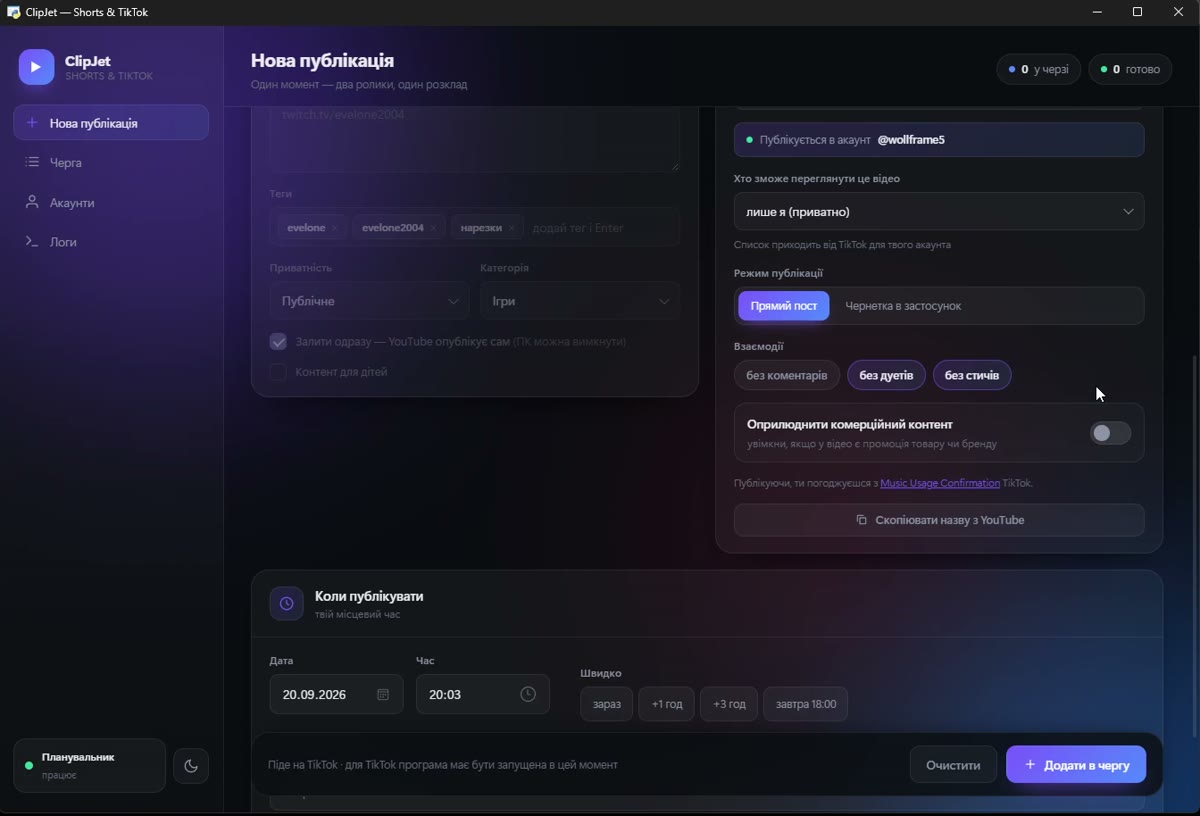1200x816 pixels.
Task: Click the text Список приходить від TikTok
Action: pos(842,245)
